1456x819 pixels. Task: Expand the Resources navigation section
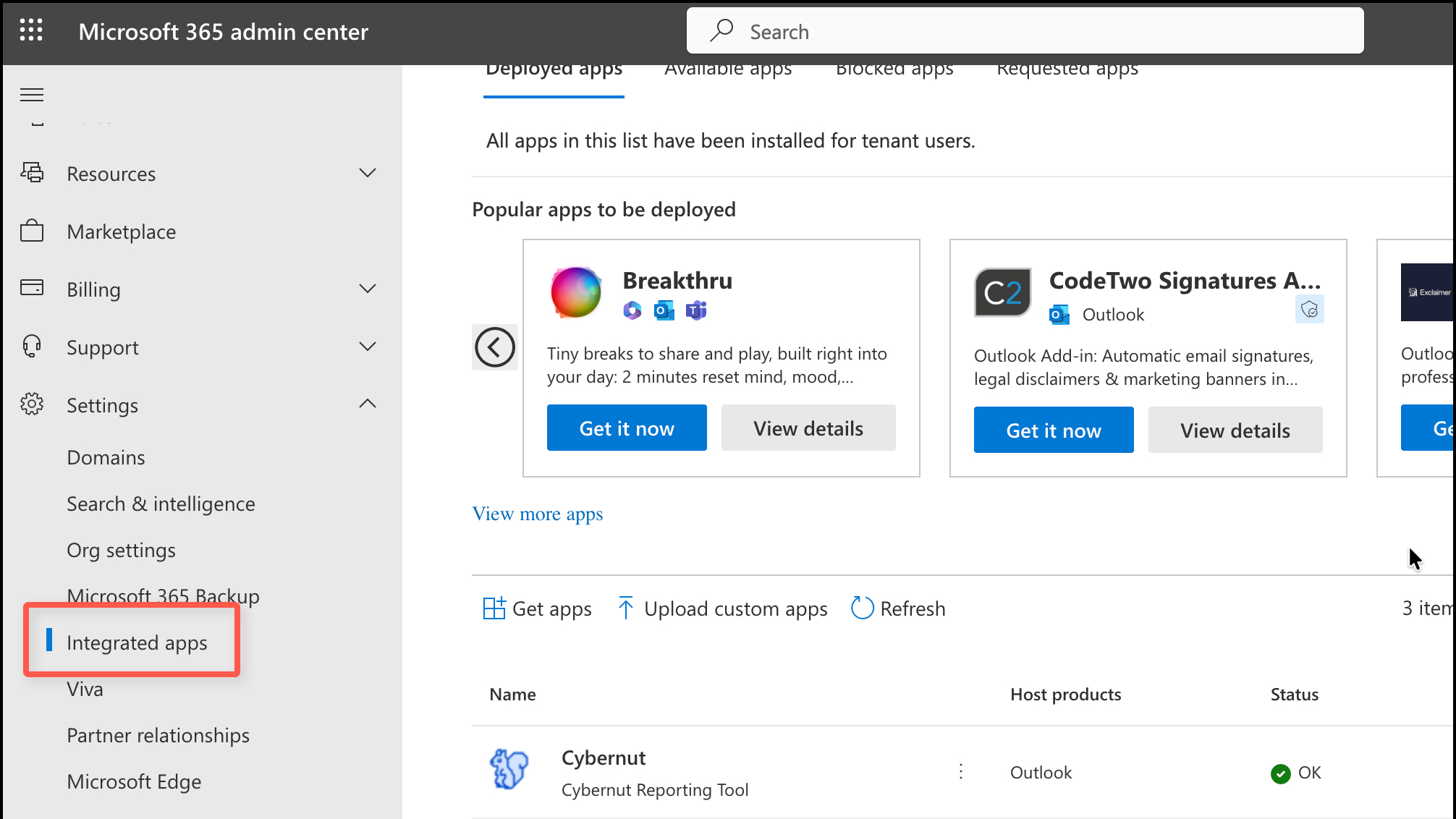(368, 173)
